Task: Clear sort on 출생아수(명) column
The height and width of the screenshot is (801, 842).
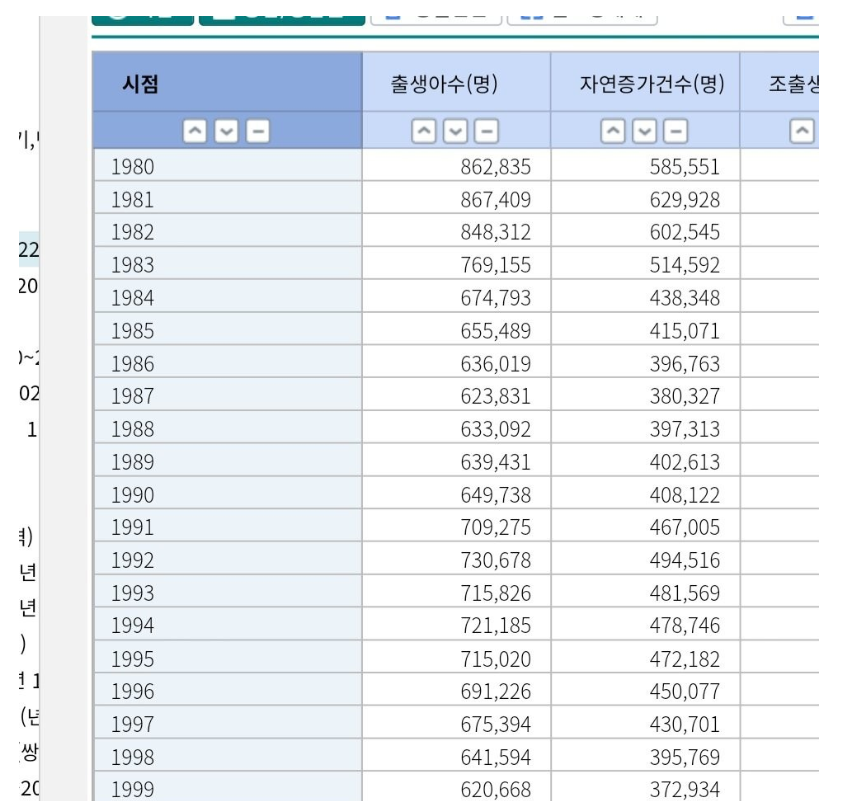Action: click(487, 131)
